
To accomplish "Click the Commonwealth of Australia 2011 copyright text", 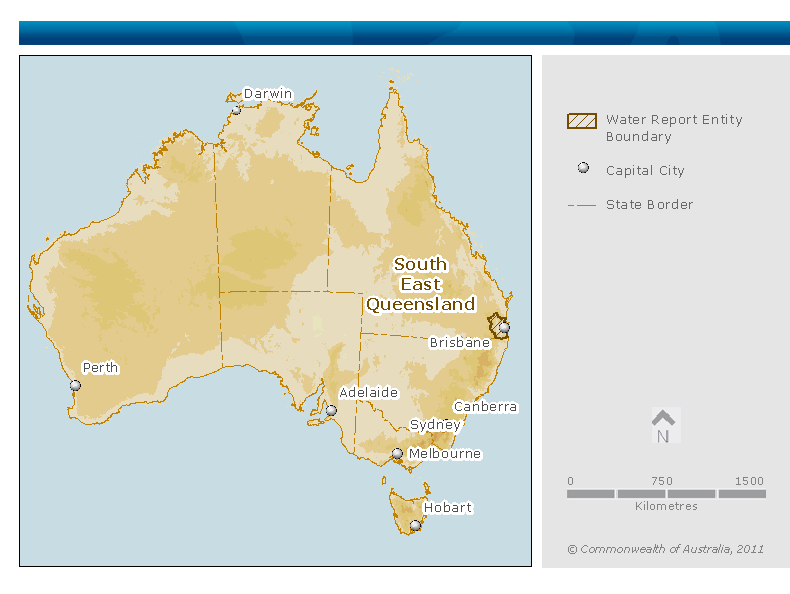I will pyautogui.click(x=666, y=549).
